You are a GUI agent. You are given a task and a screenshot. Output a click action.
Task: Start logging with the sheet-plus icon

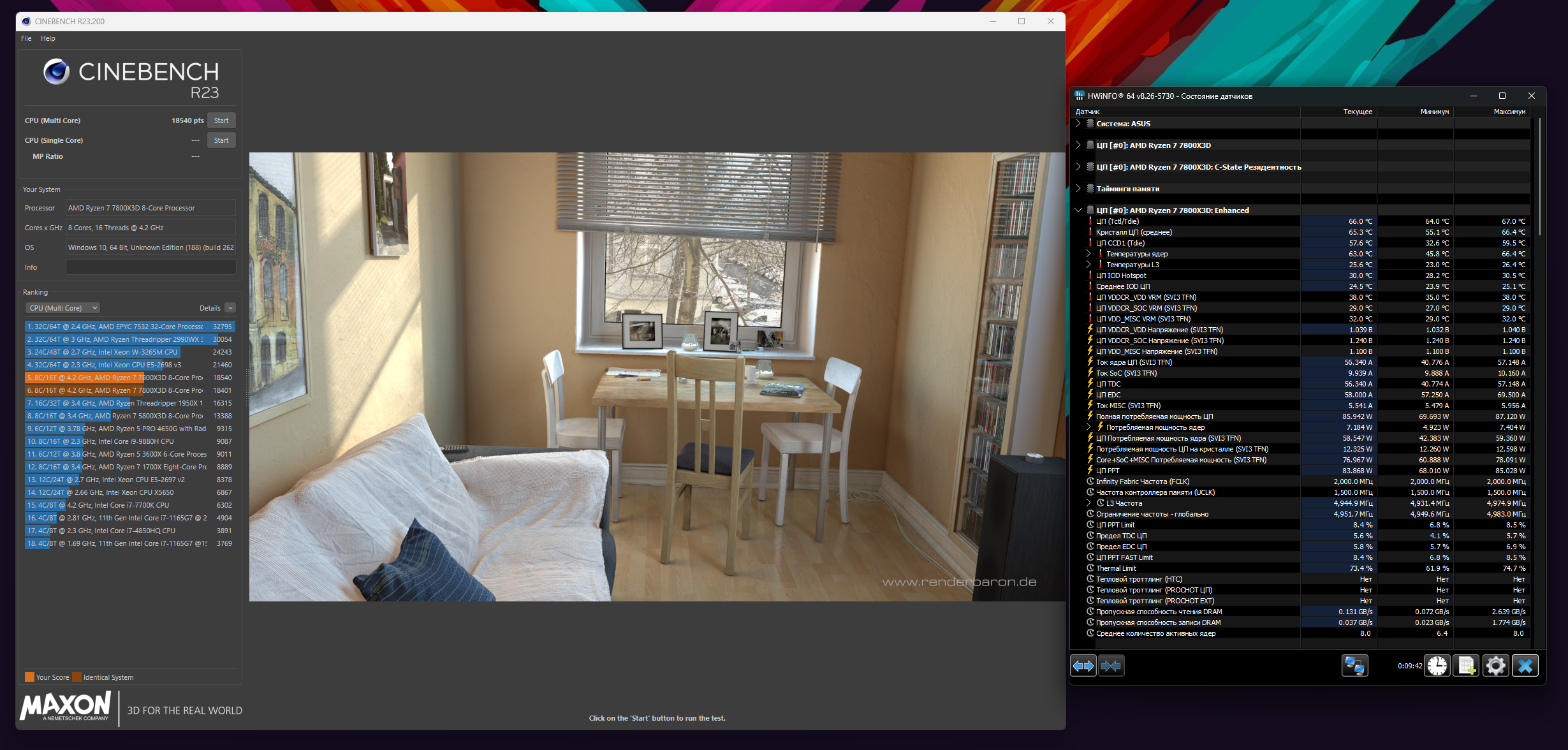pyautogui.click(x=1466, y=666)
